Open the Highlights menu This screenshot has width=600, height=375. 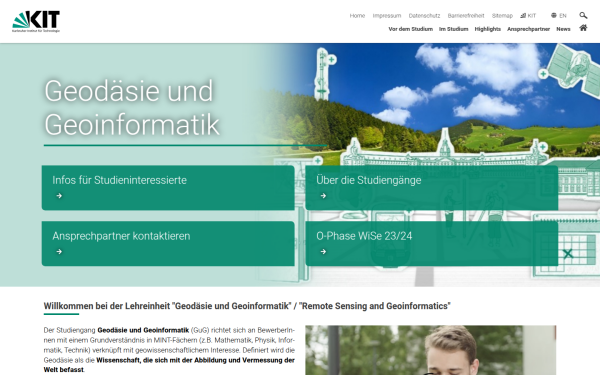tap(488, 29)
